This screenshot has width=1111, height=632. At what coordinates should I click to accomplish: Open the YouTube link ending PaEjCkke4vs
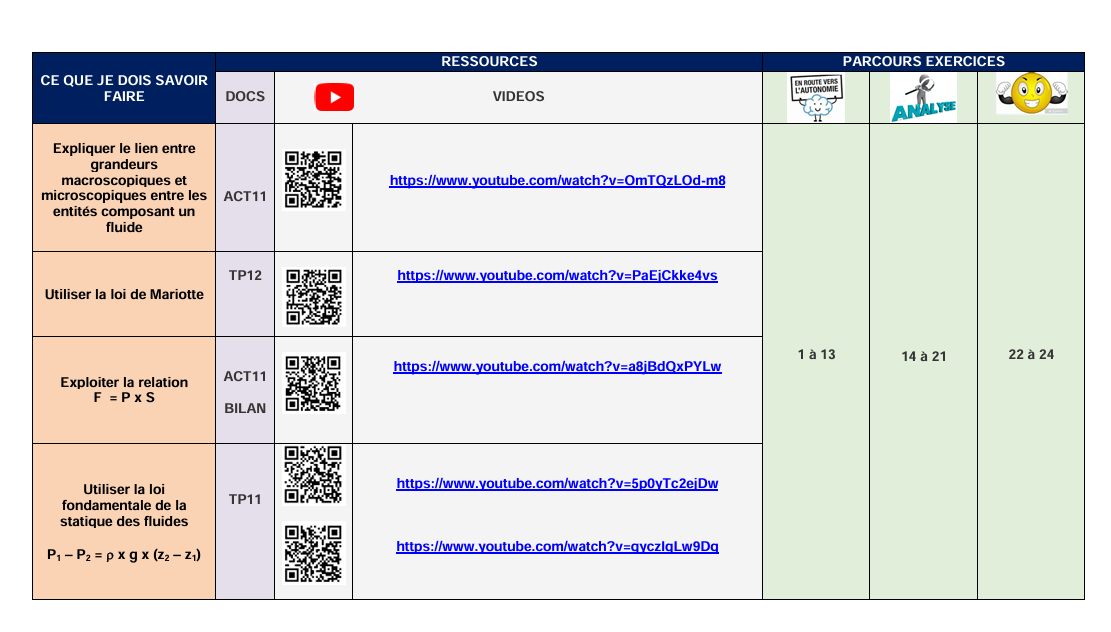(x=557, y=276)
